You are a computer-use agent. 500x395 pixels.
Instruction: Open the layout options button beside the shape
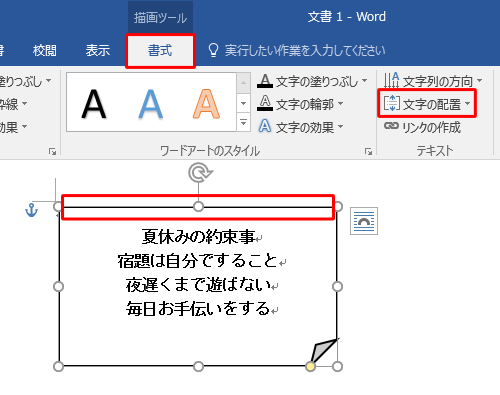(364, 221)
